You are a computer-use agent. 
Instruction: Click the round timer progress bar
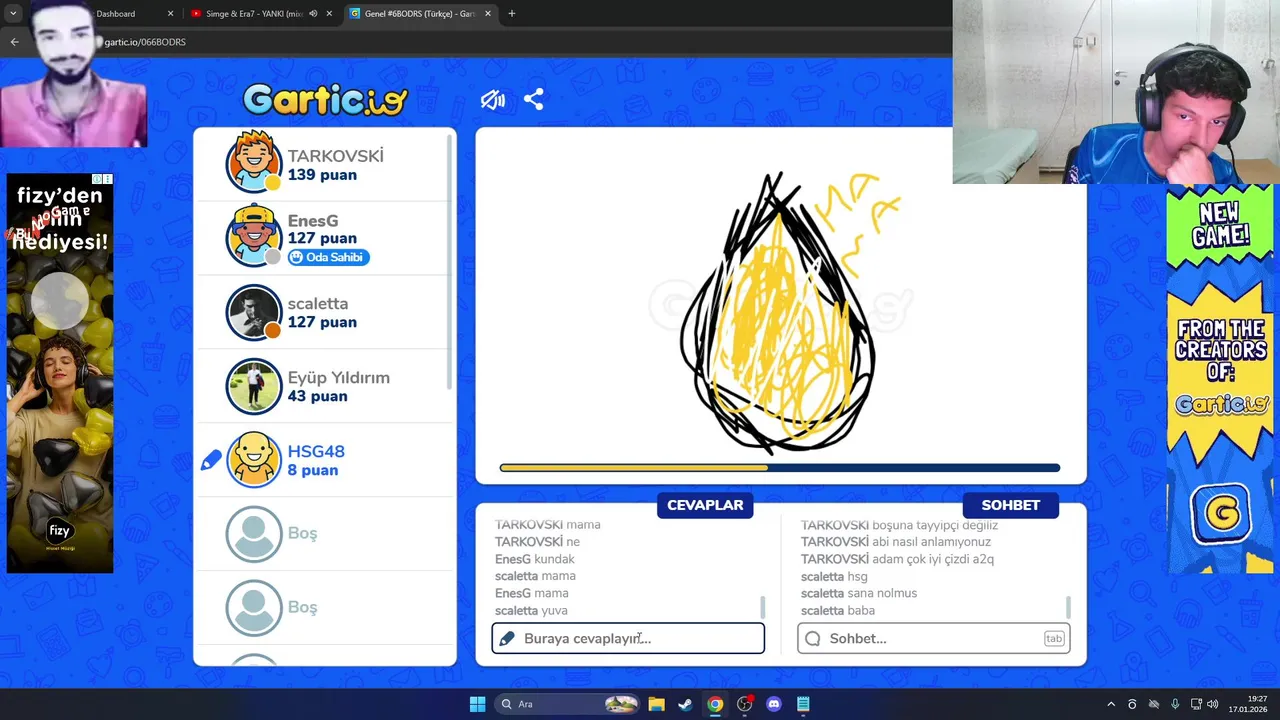coord(780,467)
